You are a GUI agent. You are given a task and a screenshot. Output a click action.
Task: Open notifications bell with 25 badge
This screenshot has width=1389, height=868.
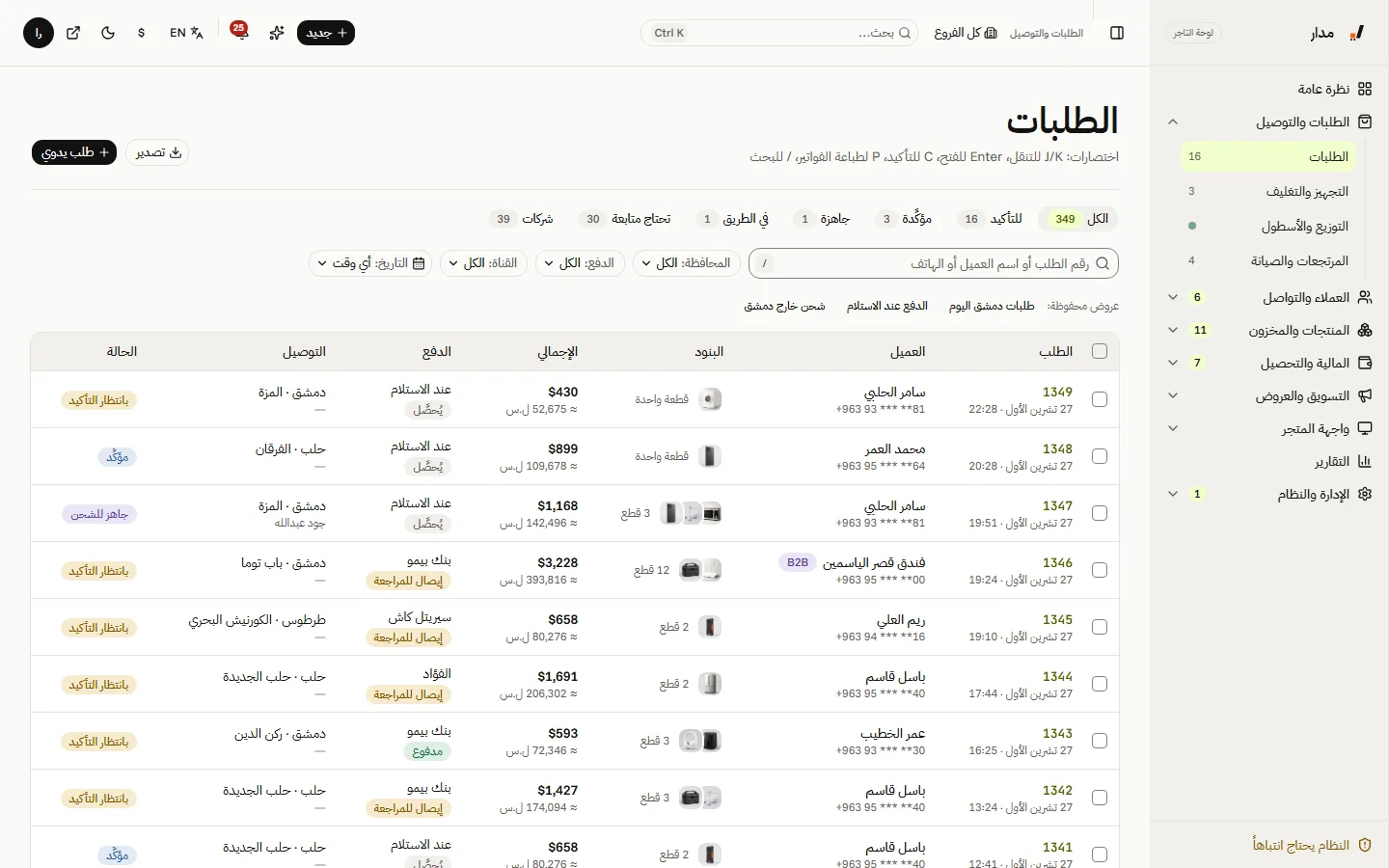coord(238,33)
